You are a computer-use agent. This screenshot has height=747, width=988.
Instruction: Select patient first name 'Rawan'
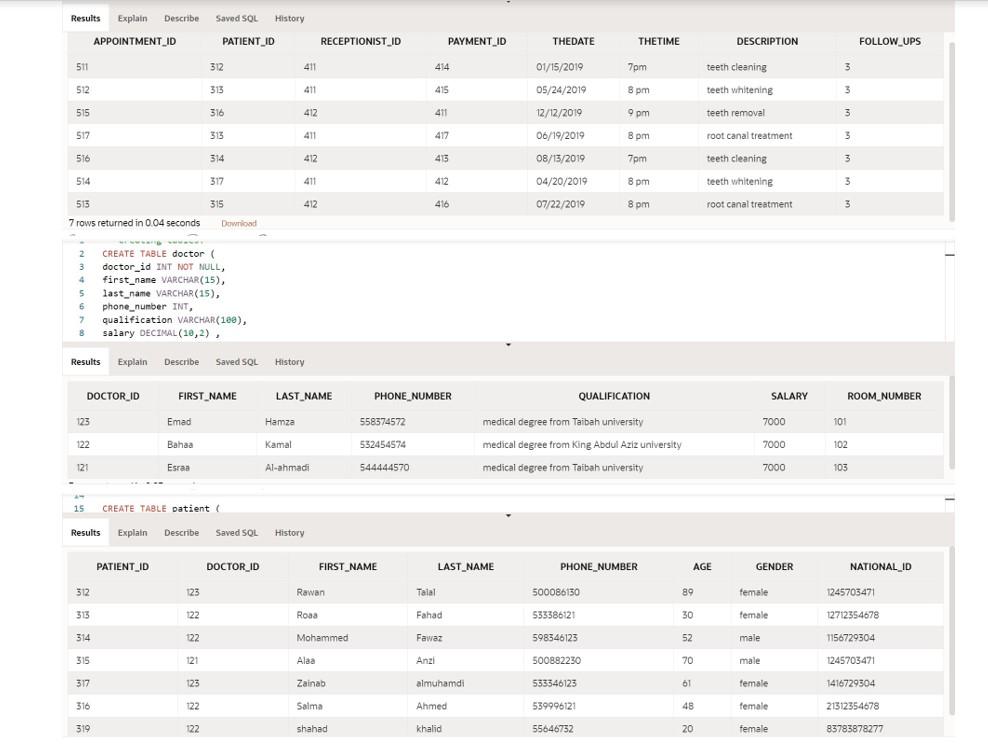pyautogui.click(x=310, y=592)
